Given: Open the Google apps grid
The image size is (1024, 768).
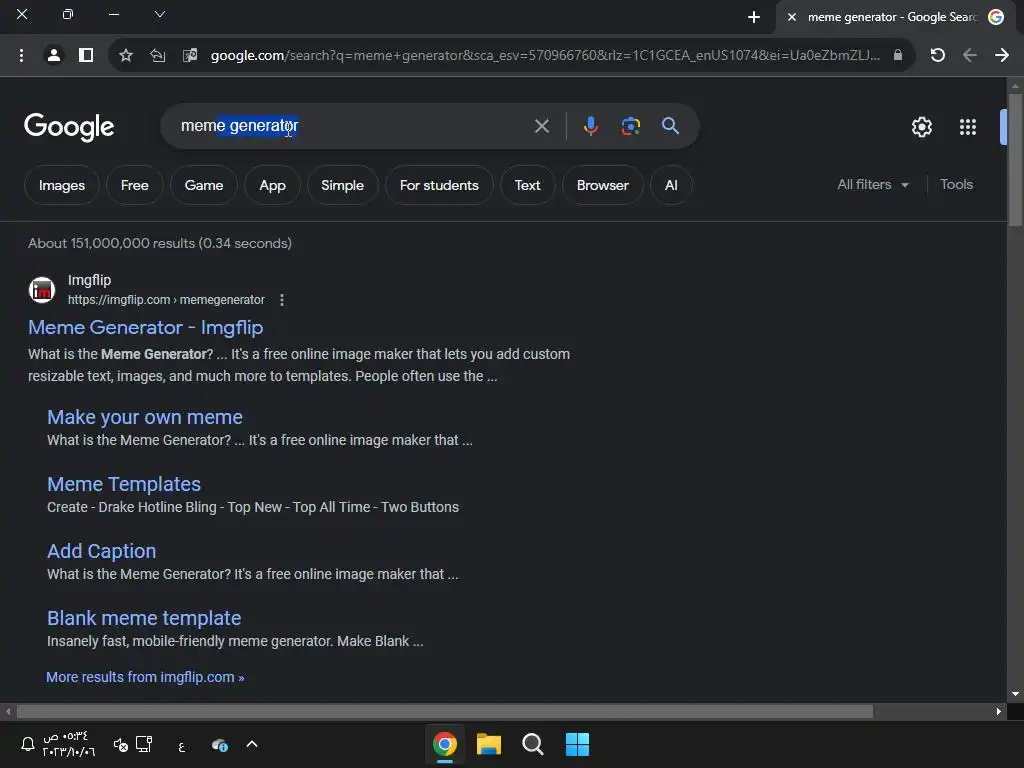Looking at the screenshot, I should pyautogui.click(x=967, y=127).
